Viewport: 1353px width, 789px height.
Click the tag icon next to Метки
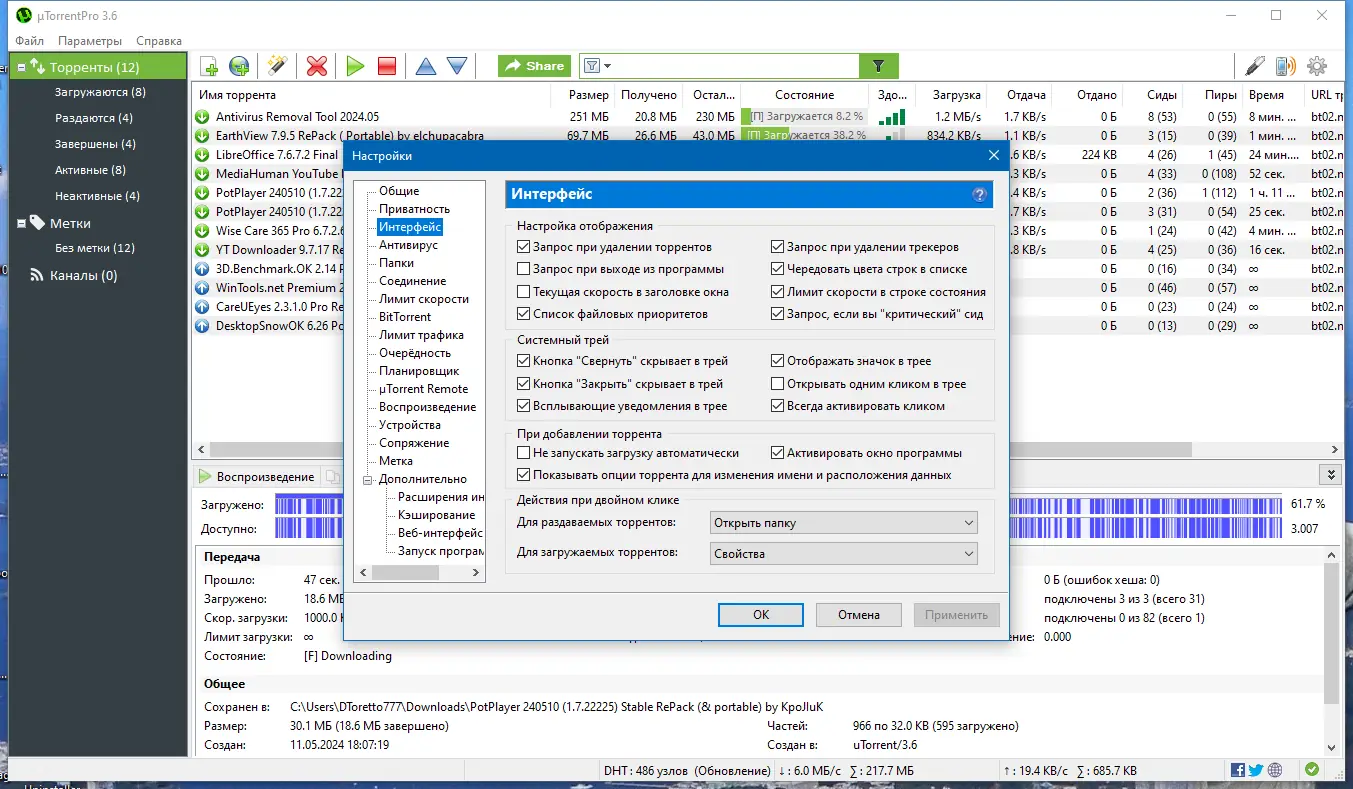37,223
